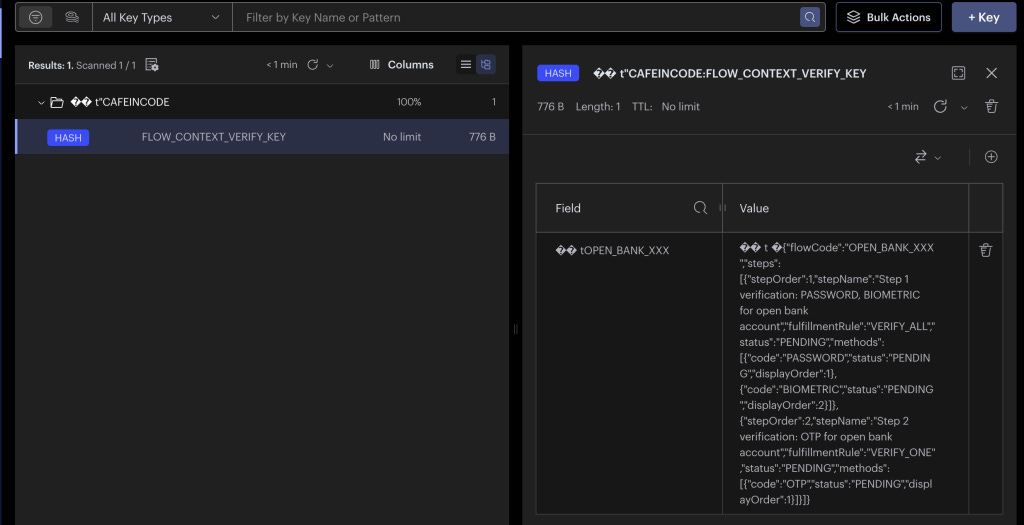1024x525 pixels.
Task: Select the FLOW_CONTEXT_VERIFY_KEY row
Action: pyautogui.click(x=262, y=137)
